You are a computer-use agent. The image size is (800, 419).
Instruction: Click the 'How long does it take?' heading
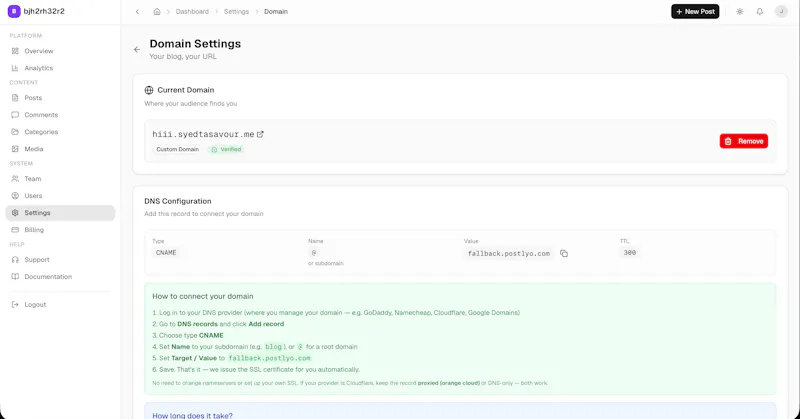(192, 415)
